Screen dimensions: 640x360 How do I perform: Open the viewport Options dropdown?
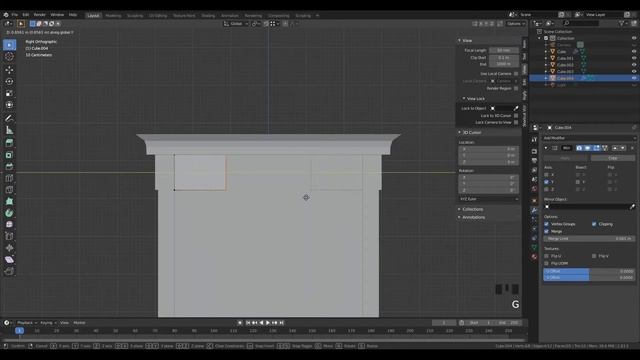(516, 24)
